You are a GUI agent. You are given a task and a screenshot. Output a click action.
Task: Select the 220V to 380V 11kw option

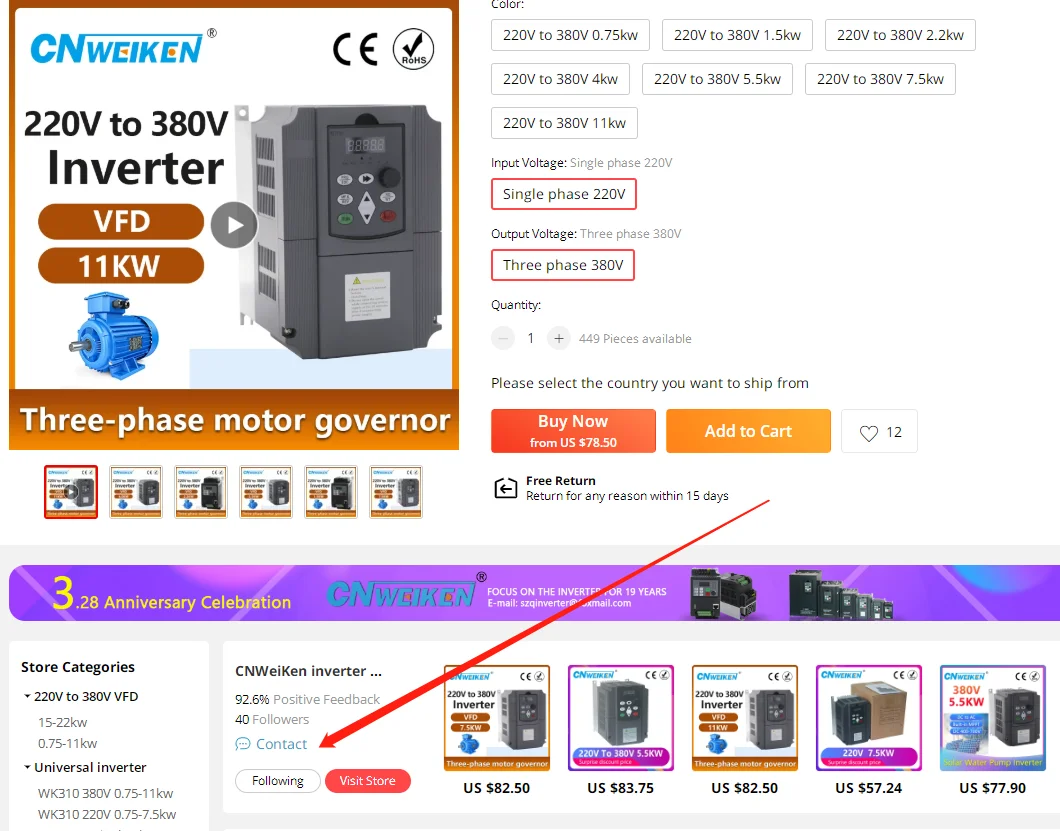pos(564,123)
